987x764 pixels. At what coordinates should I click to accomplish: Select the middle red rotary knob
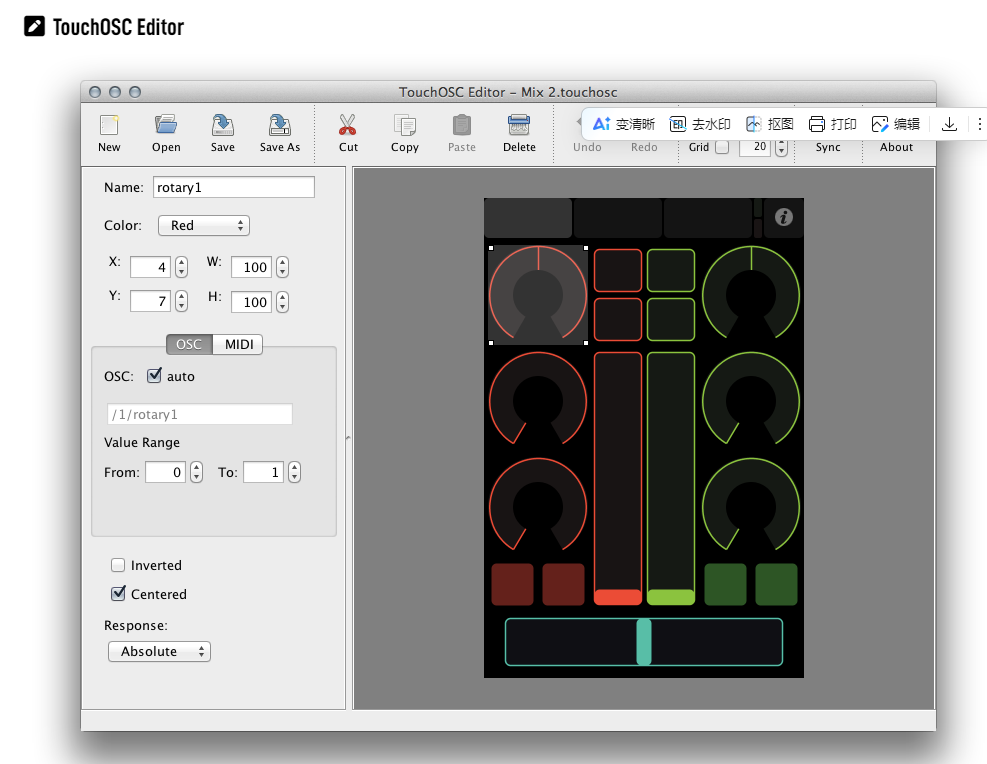538,400
